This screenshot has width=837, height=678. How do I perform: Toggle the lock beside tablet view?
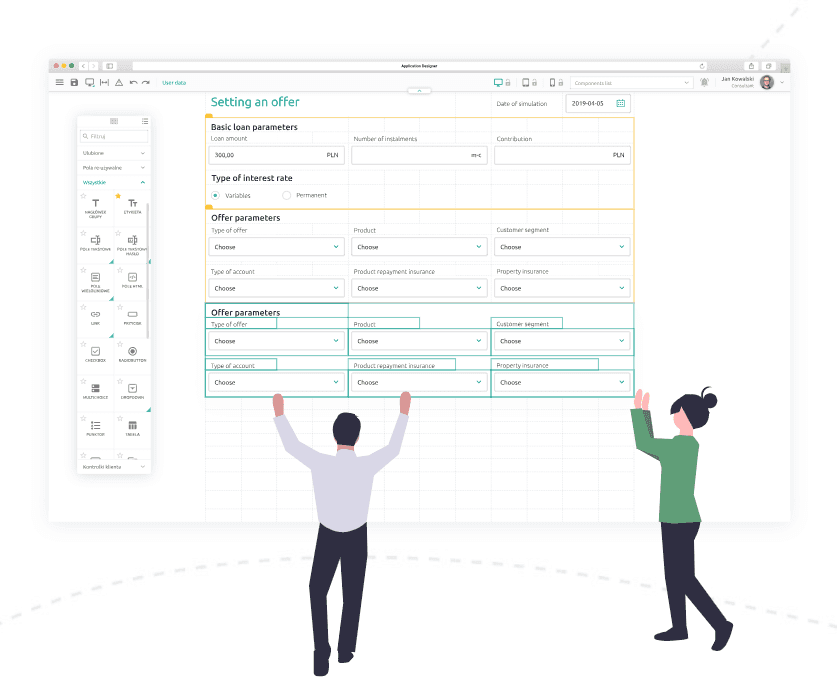[534, 83]
